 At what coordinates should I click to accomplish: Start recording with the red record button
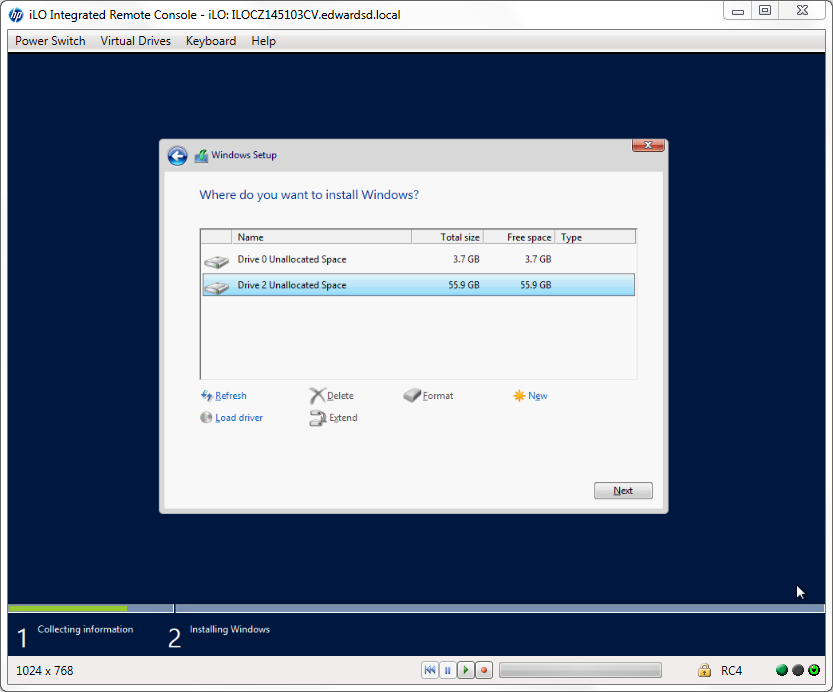(483, 670)
